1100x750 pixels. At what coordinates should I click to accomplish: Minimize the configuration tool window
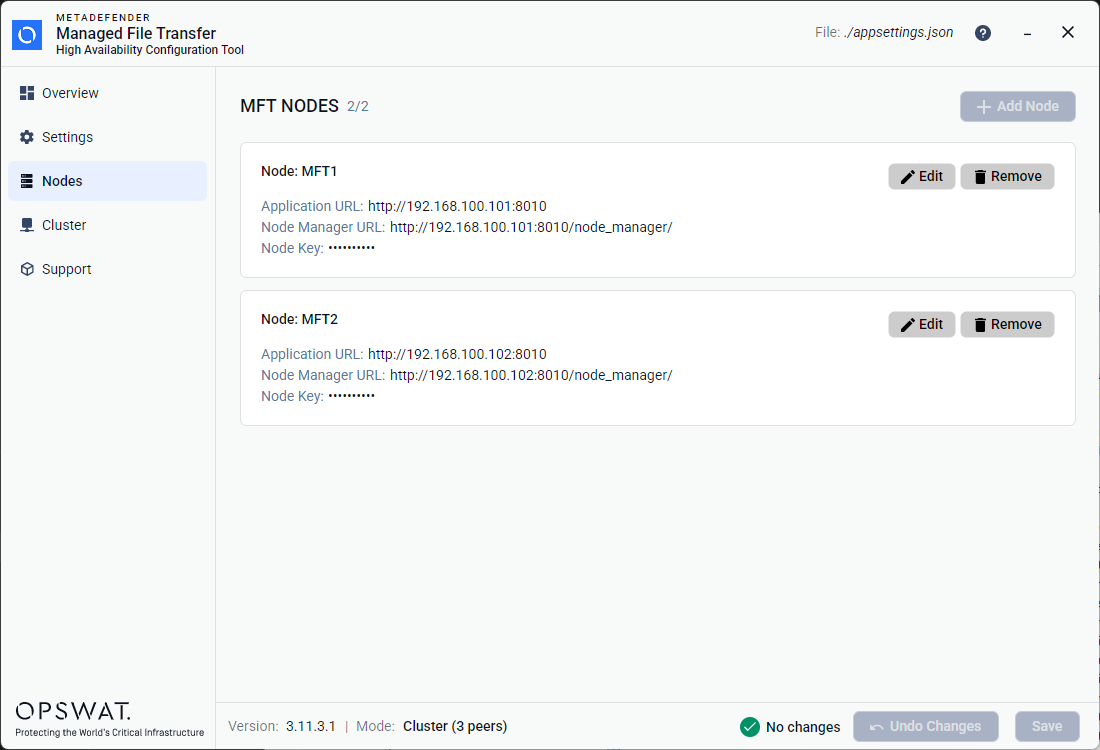(1027, 33)
